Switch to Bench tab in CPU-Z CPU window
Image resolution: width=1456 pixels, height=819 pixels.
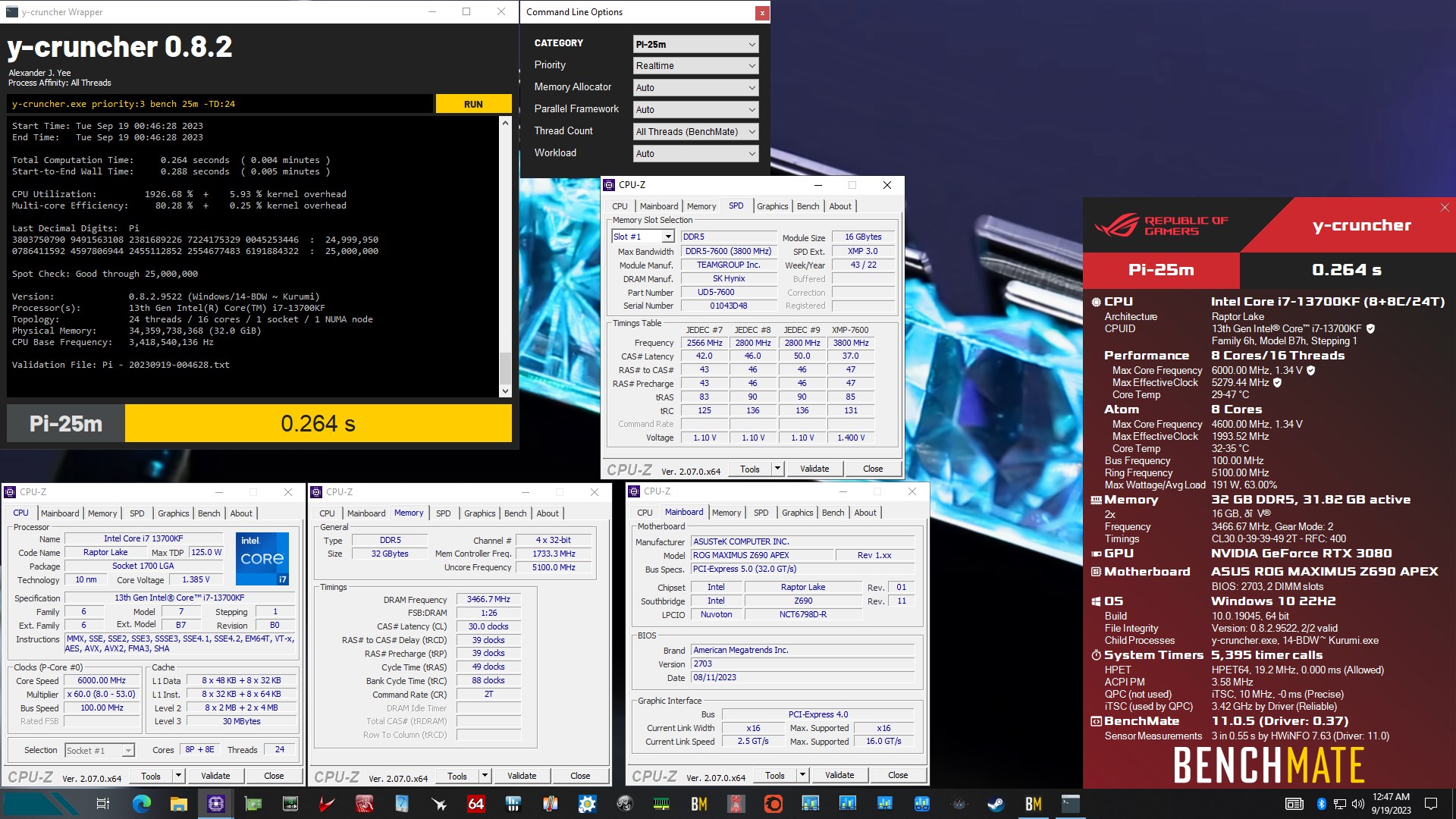click(209, 513)
